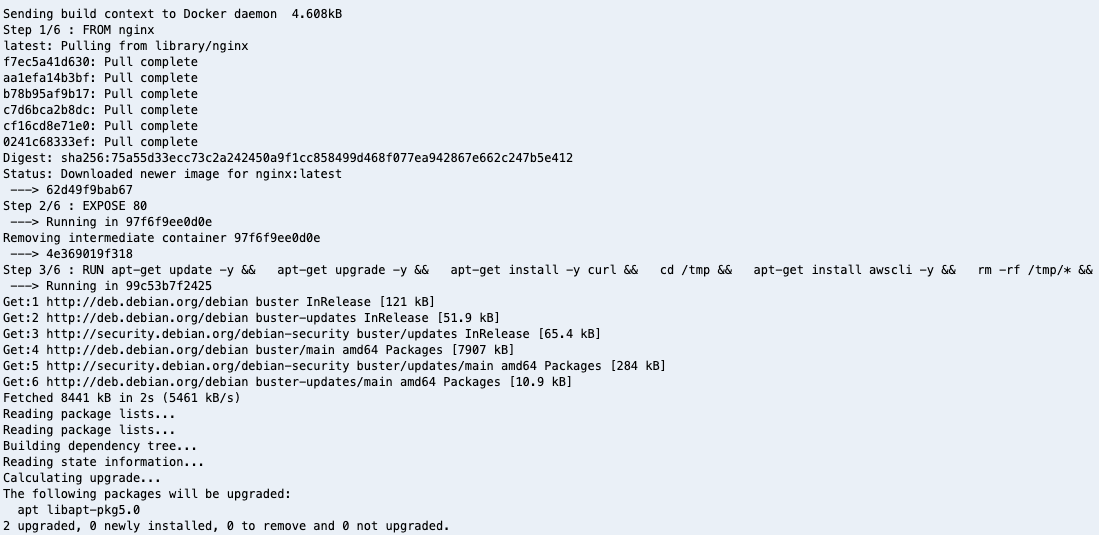Viewport: 1099px width, 535px height.
Task: Click the "2 upgraded, 0 newly installed" summary line
Action: coord(226,526)
